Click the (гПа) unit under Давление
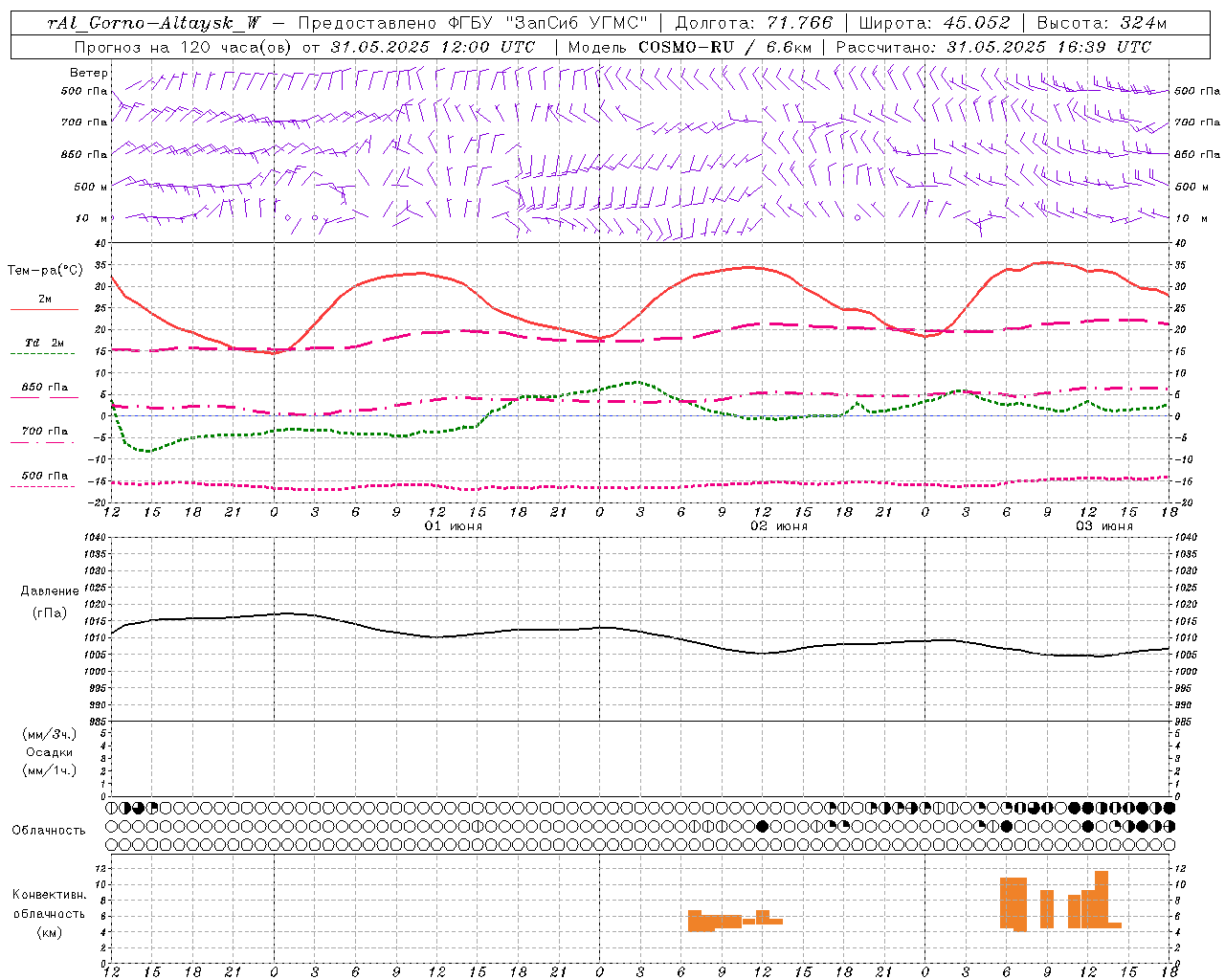The image size is (1225, 980). [50, 613]
